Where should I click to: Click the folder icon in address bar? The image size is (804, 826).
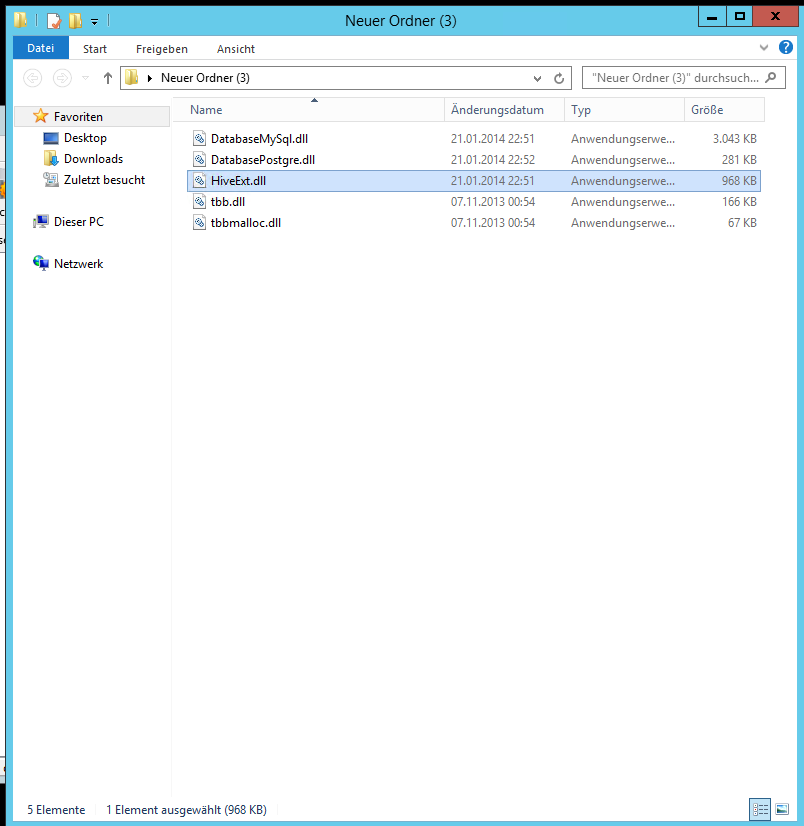click(132, 77)
